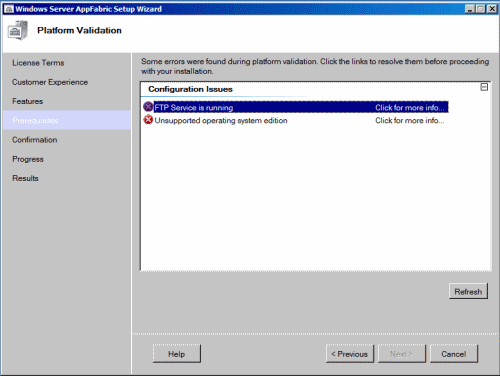The width and height of the screenshot is (500, 376).
Task: Select the License Terms step
Action: [38, 63]
